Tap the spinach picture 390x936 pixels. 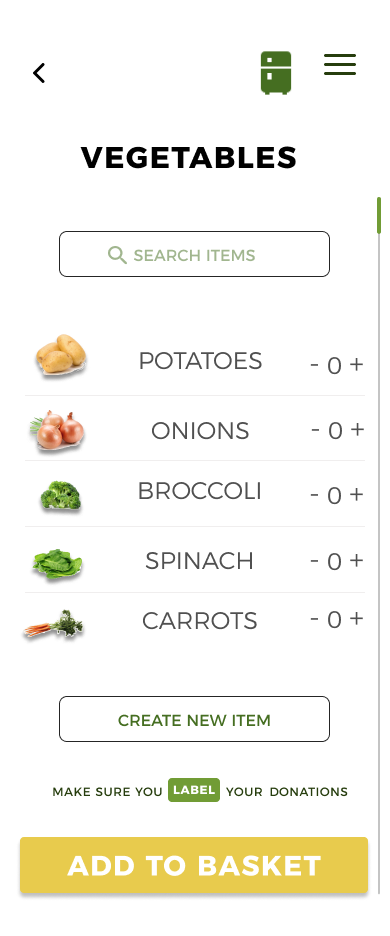point(57,564)
